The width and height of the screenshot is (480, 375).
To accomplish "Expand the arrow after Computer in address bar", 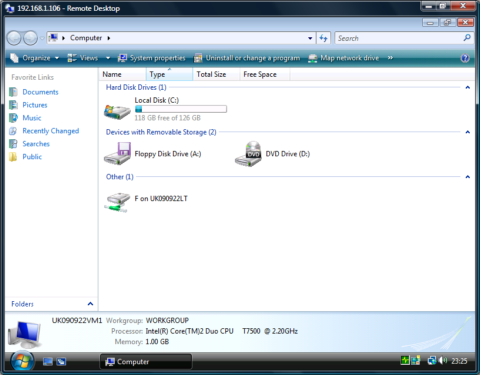I will [109, 38].
